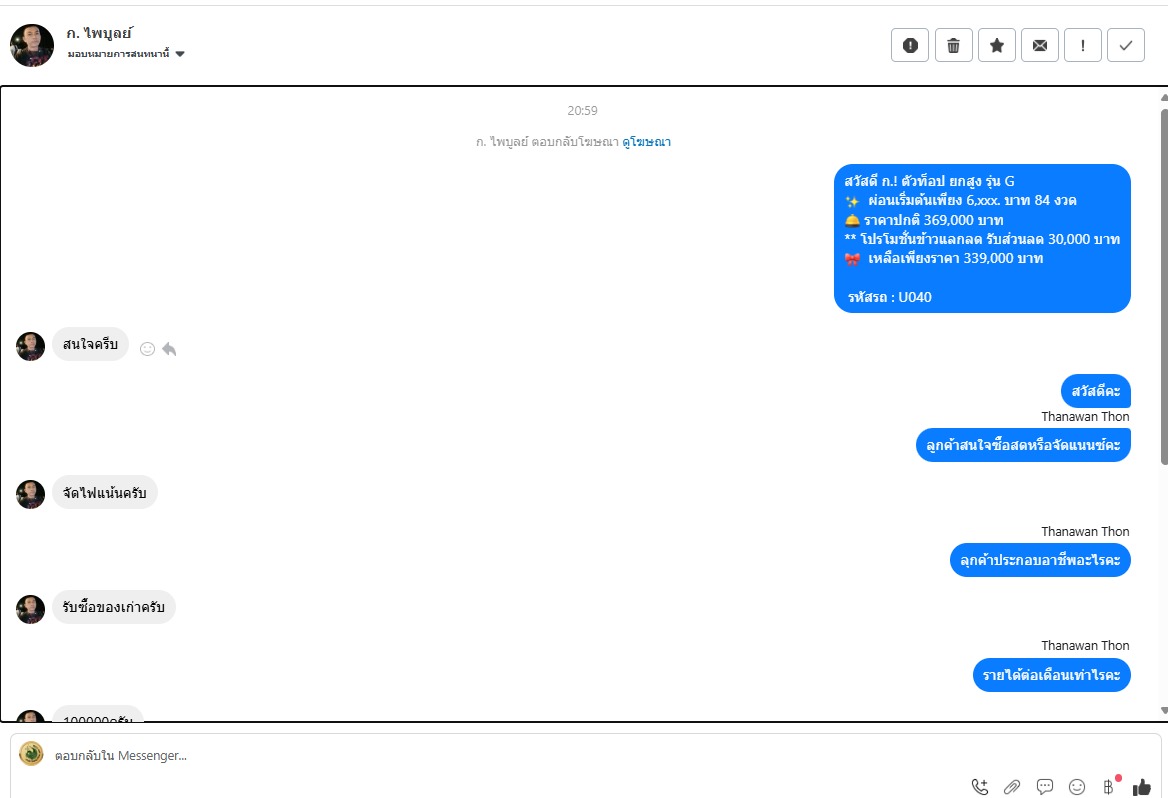
Task: Open emoji picker in the message composer
Action: coord(1077,786)
